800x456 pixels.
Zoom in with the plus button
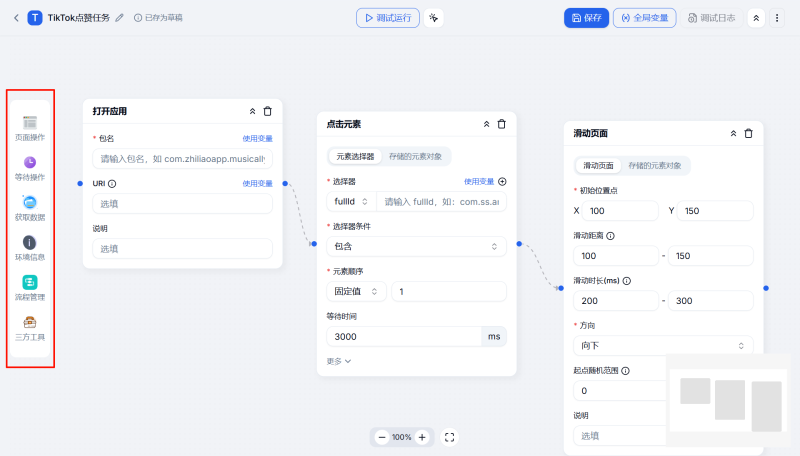pyautogui.click(x=422, y=437)
